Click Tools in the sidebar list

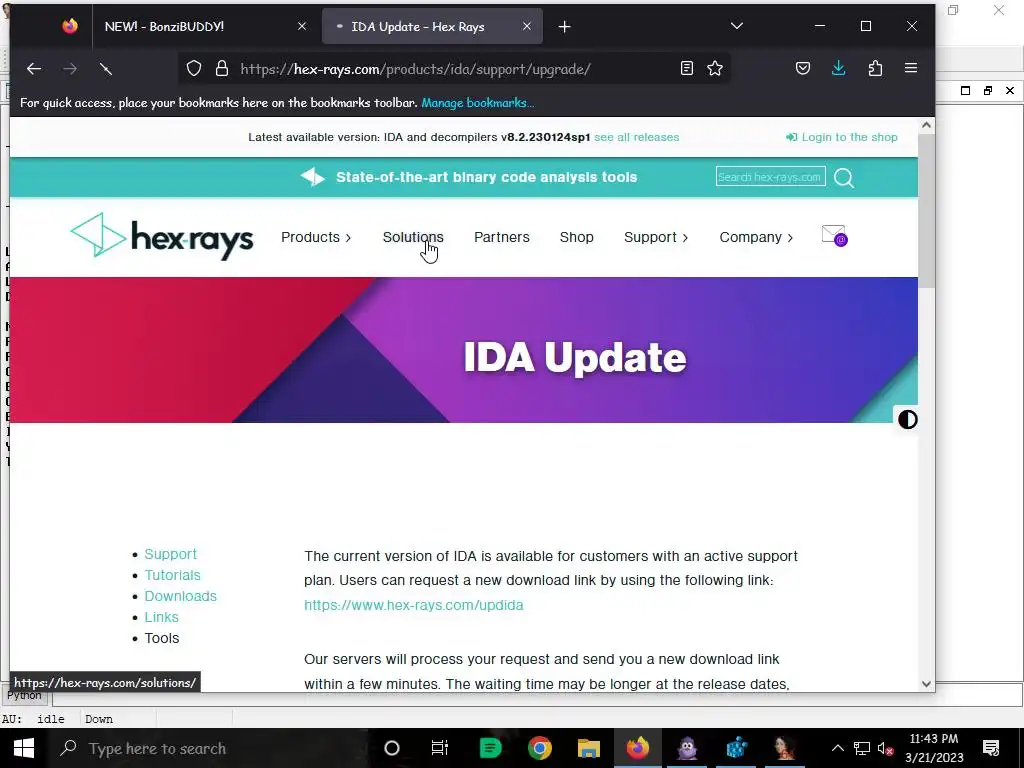pyautogui.click(x=161, y=638)
